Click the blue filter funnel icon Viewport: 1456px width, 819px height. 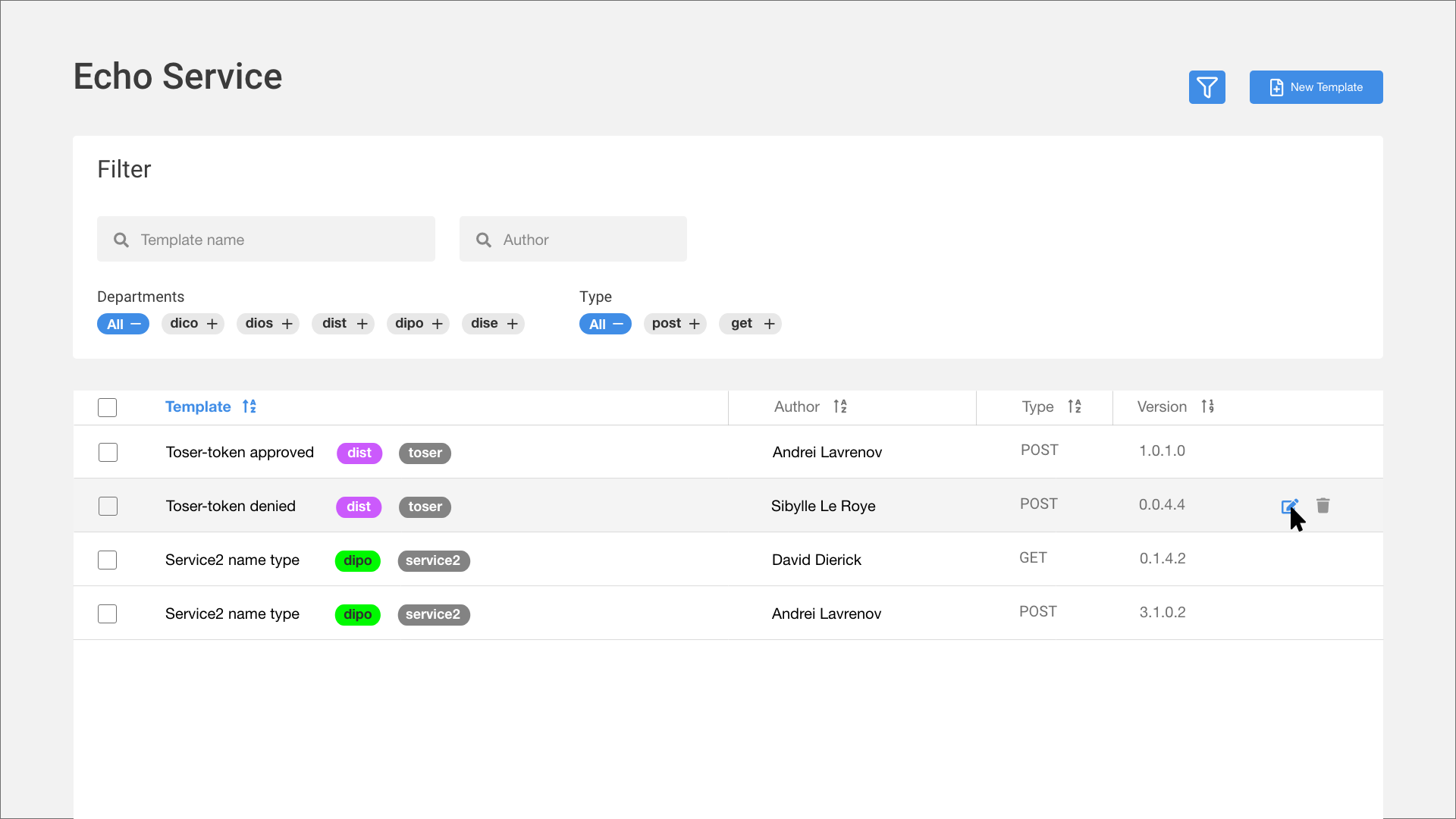click(x=1207, y=87)
